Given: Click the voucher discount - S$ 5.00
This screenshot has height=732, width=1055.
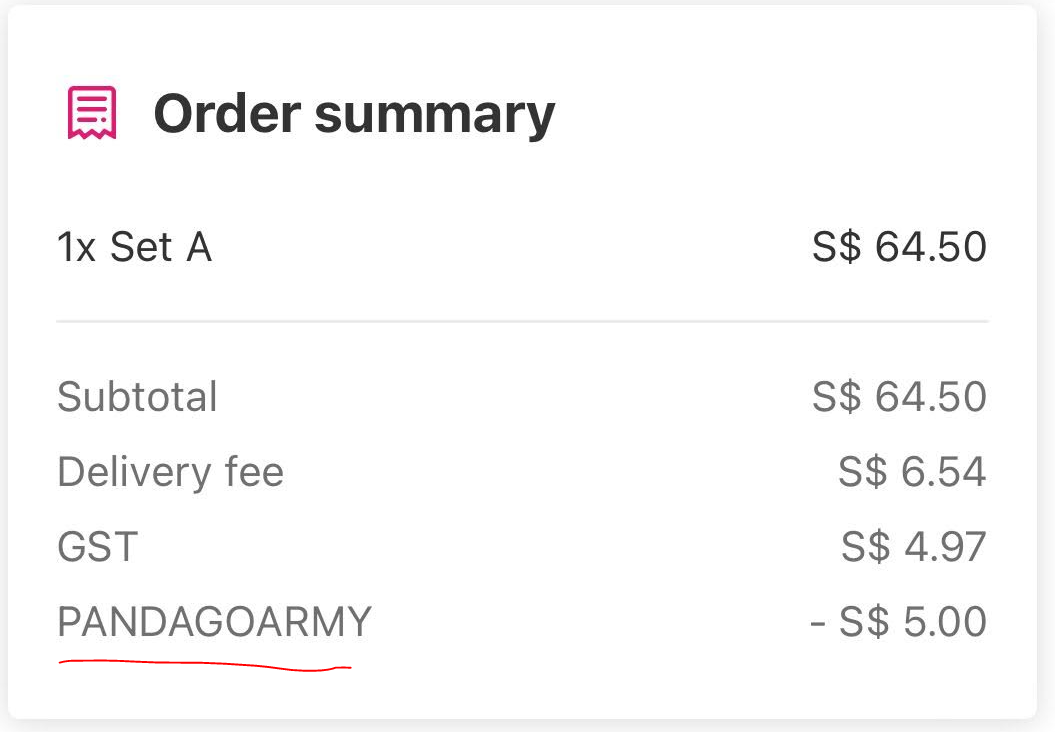Looking at the screenshot, I should (x=898, y=622).
